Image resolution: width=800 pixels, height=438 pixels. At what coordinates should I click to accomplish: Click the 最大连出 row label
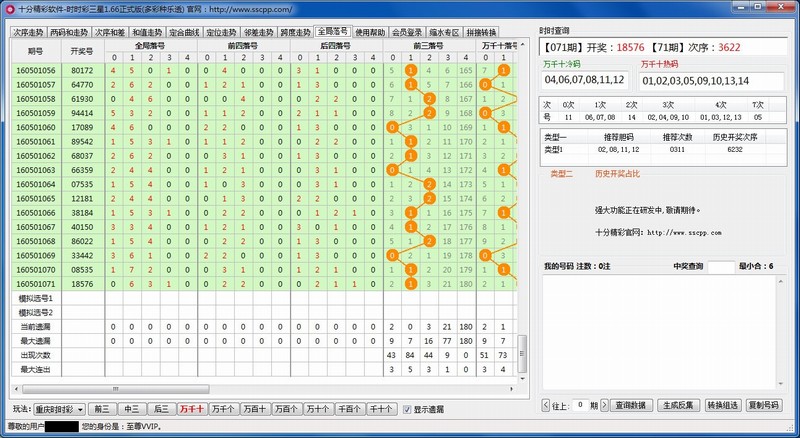(x=36, y=370)
